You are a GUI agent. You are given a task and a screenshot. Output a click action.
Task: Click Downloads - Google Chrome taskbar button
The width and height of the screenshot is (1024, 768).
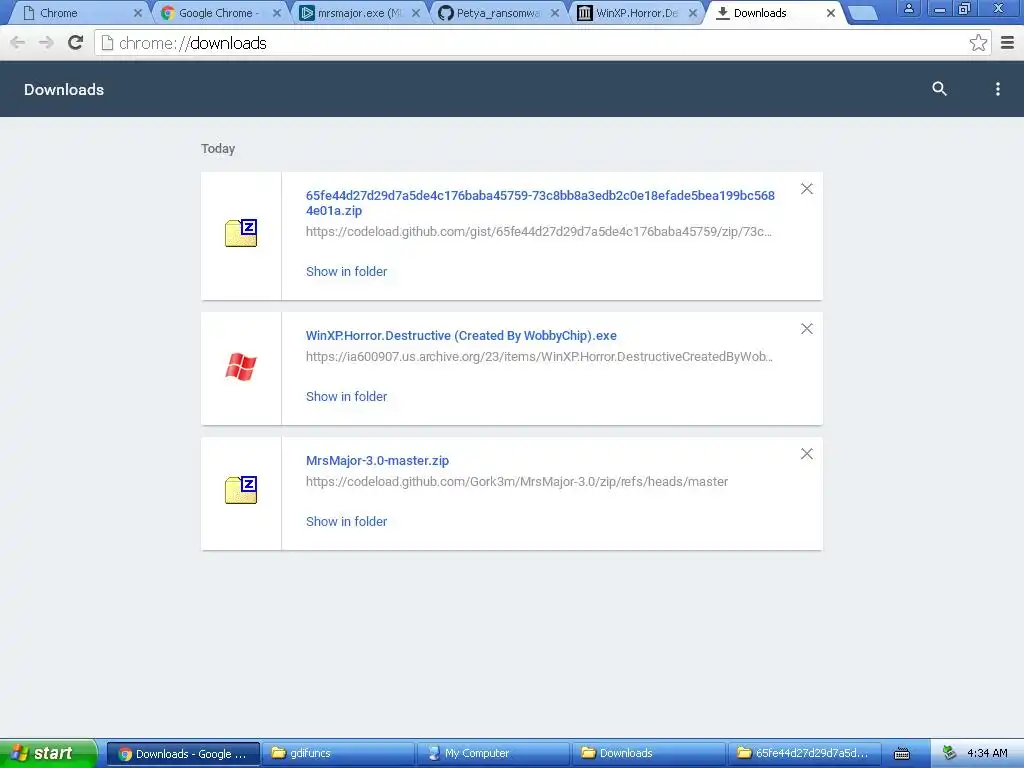184,754
